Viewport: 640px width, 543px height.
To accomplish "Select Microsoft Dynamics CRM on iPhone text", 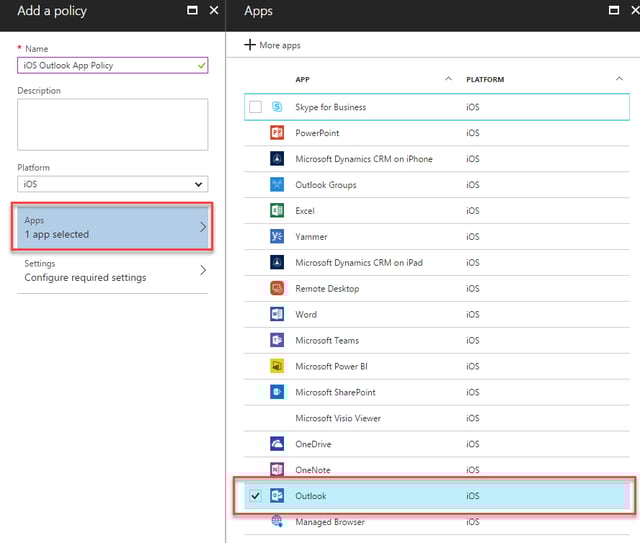I will [364, 159].
